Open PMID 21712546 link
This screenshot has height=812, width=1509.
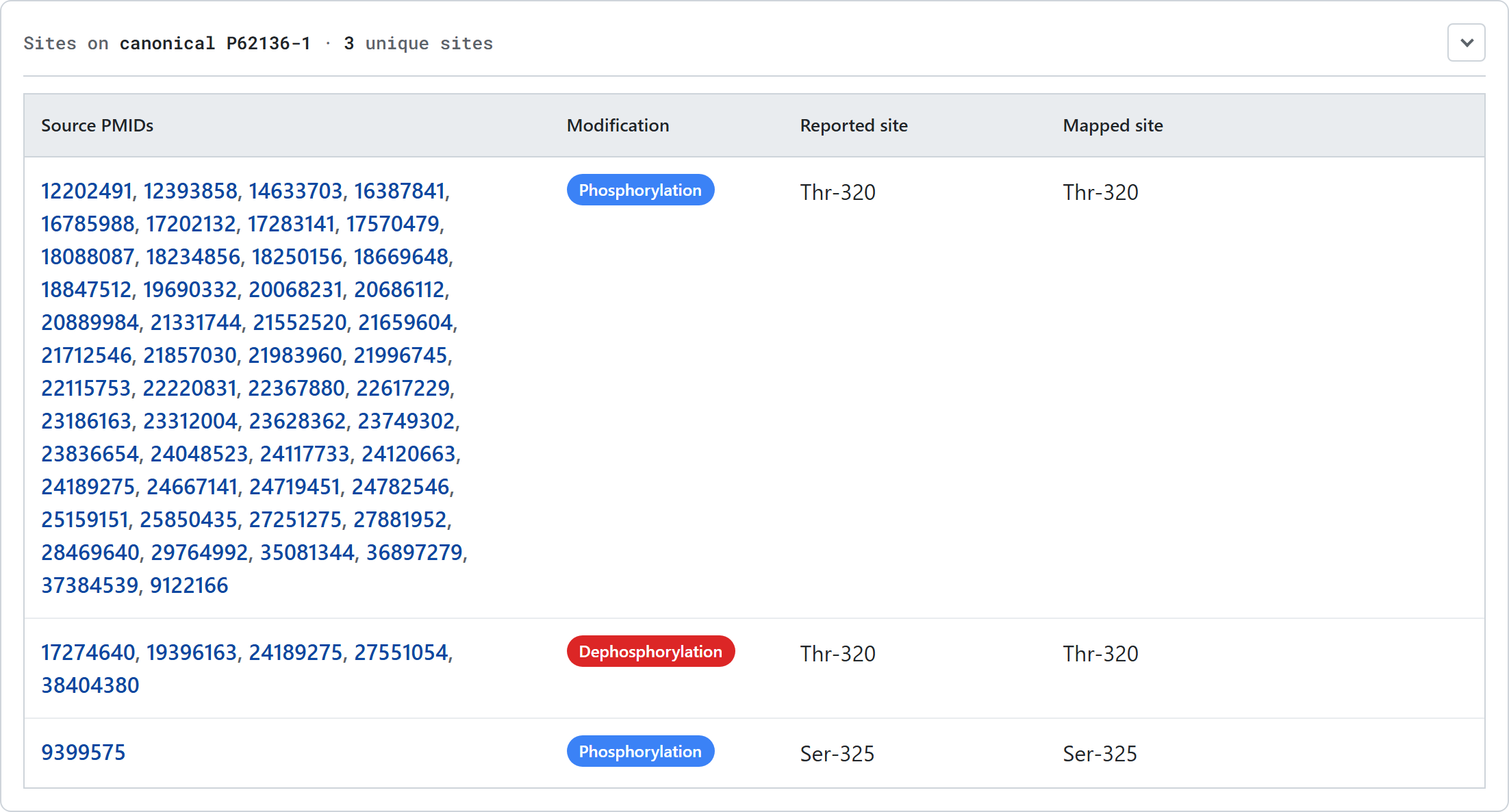tap(86, 355)
